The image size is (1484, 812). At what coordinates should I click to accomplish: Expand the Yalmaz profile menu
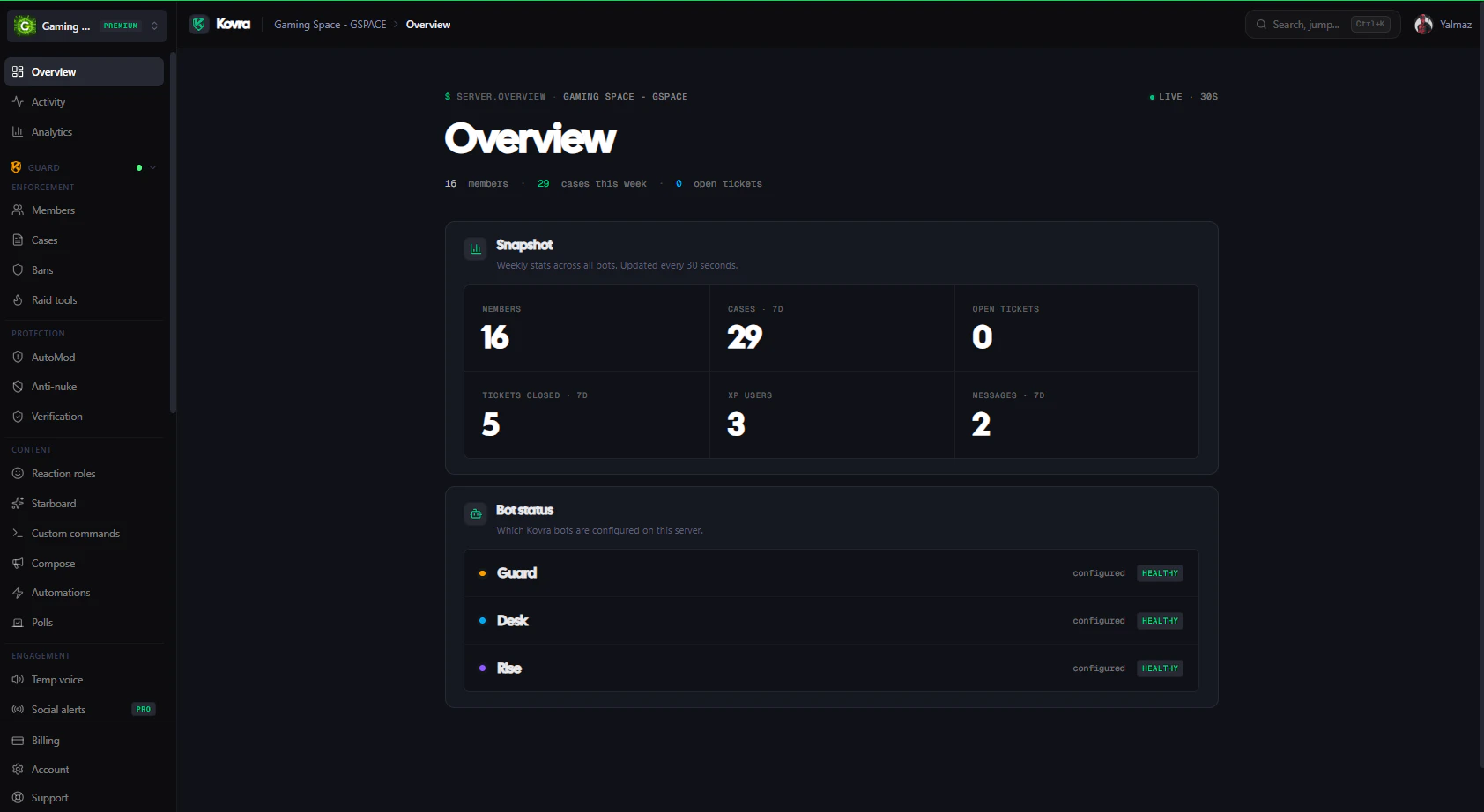1443,24
